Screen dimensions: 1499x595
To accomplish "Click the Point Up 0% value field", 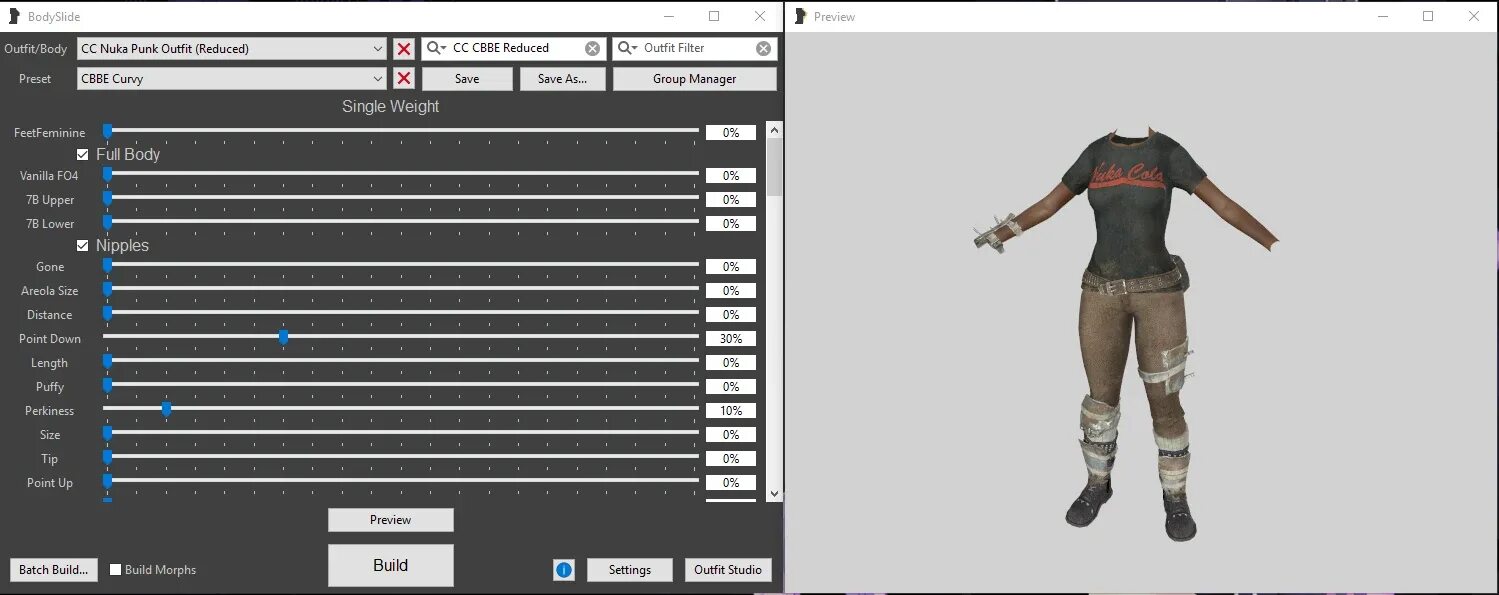I will tap(731, 483).
